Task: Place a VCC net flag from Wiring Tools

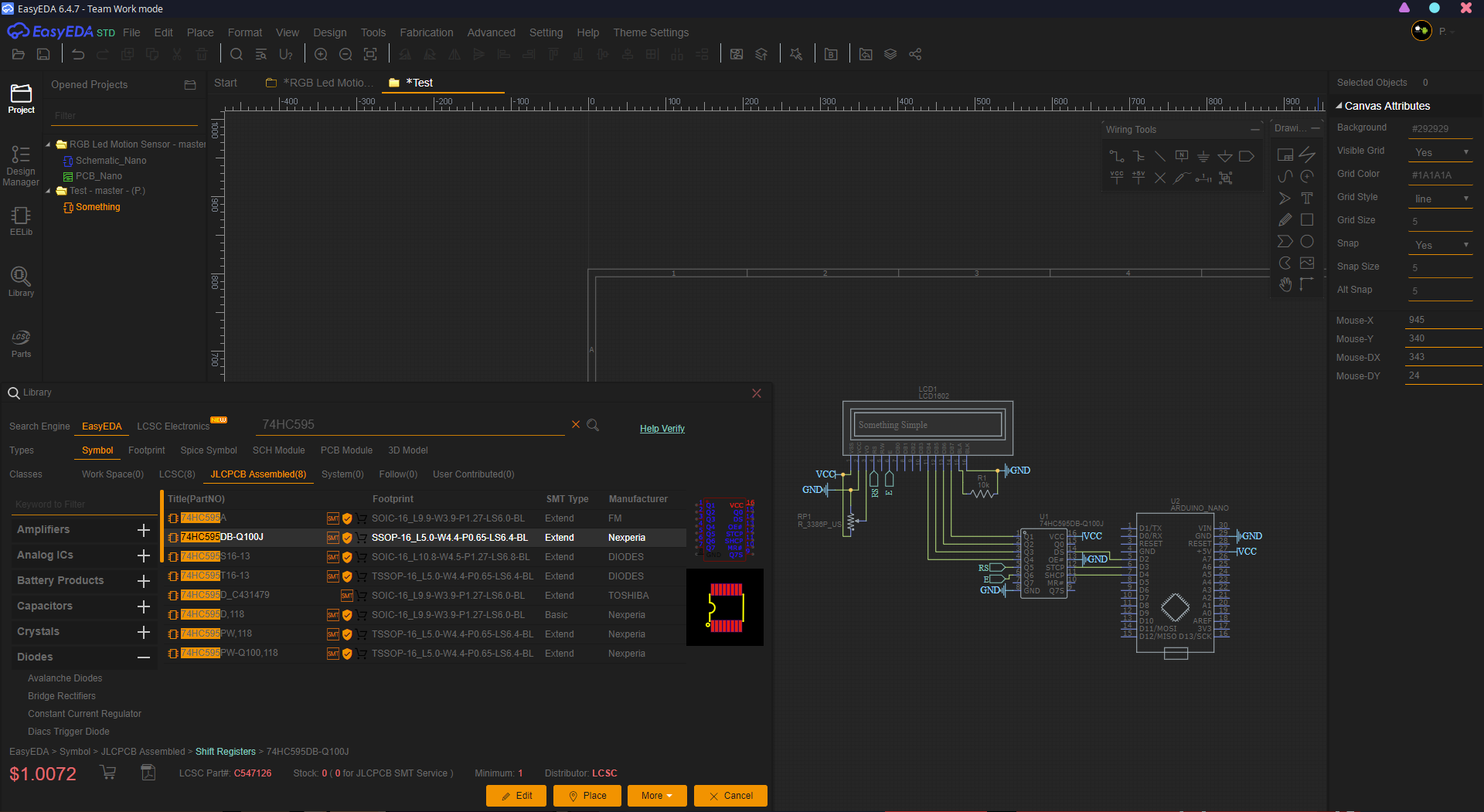Action: click(x=1117, y=178)
